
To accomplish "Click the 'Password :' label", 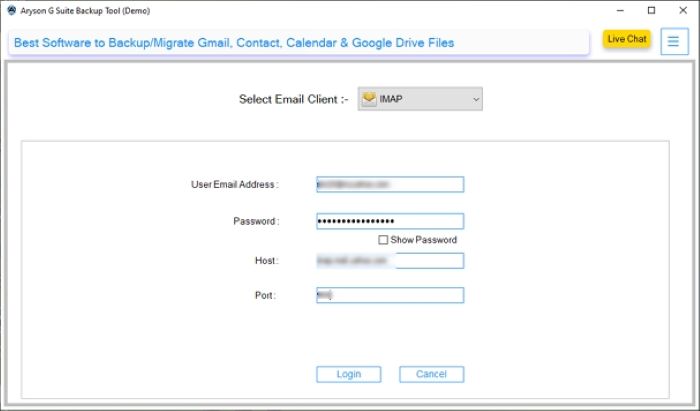I will point(256,221).
